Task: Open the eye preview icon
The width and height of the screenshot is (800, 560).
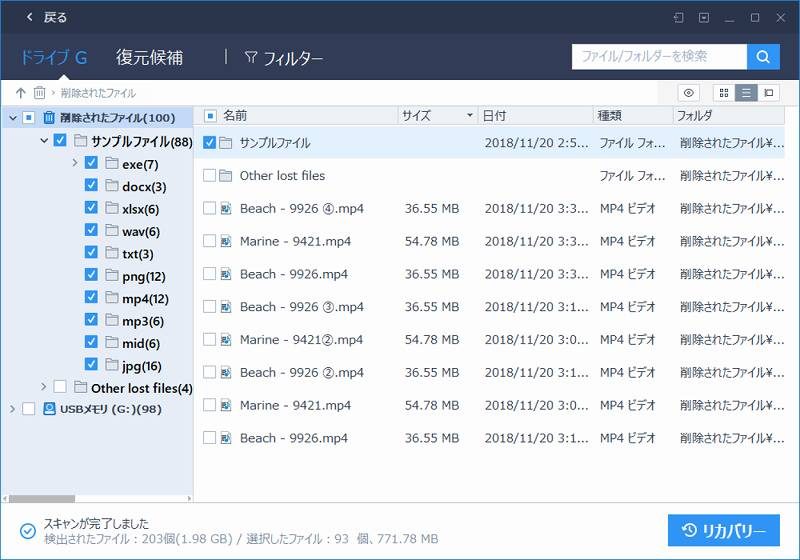Action: (688, 93)
